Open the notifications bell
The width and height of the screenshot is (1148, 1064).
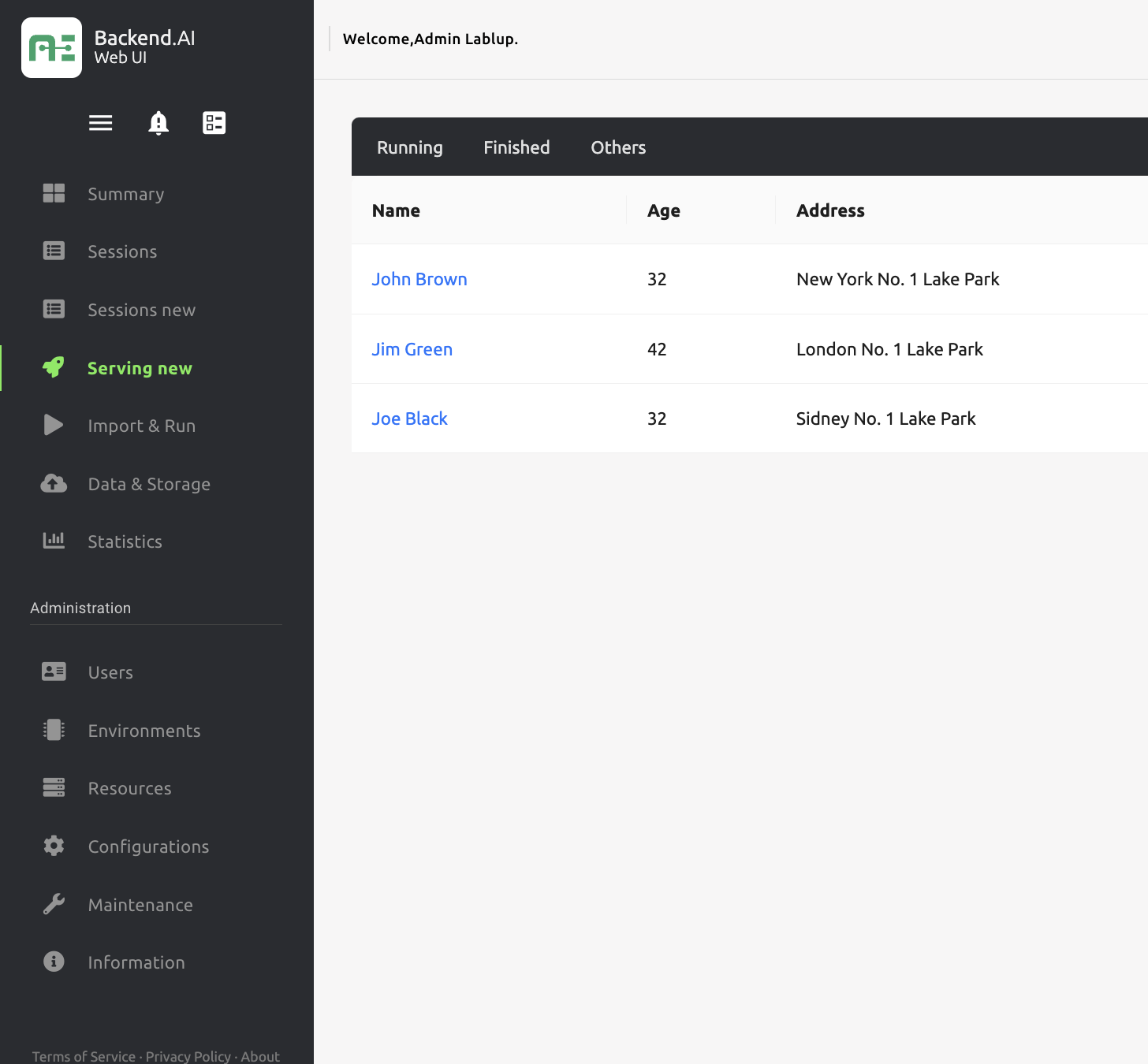tap(158, 123)
